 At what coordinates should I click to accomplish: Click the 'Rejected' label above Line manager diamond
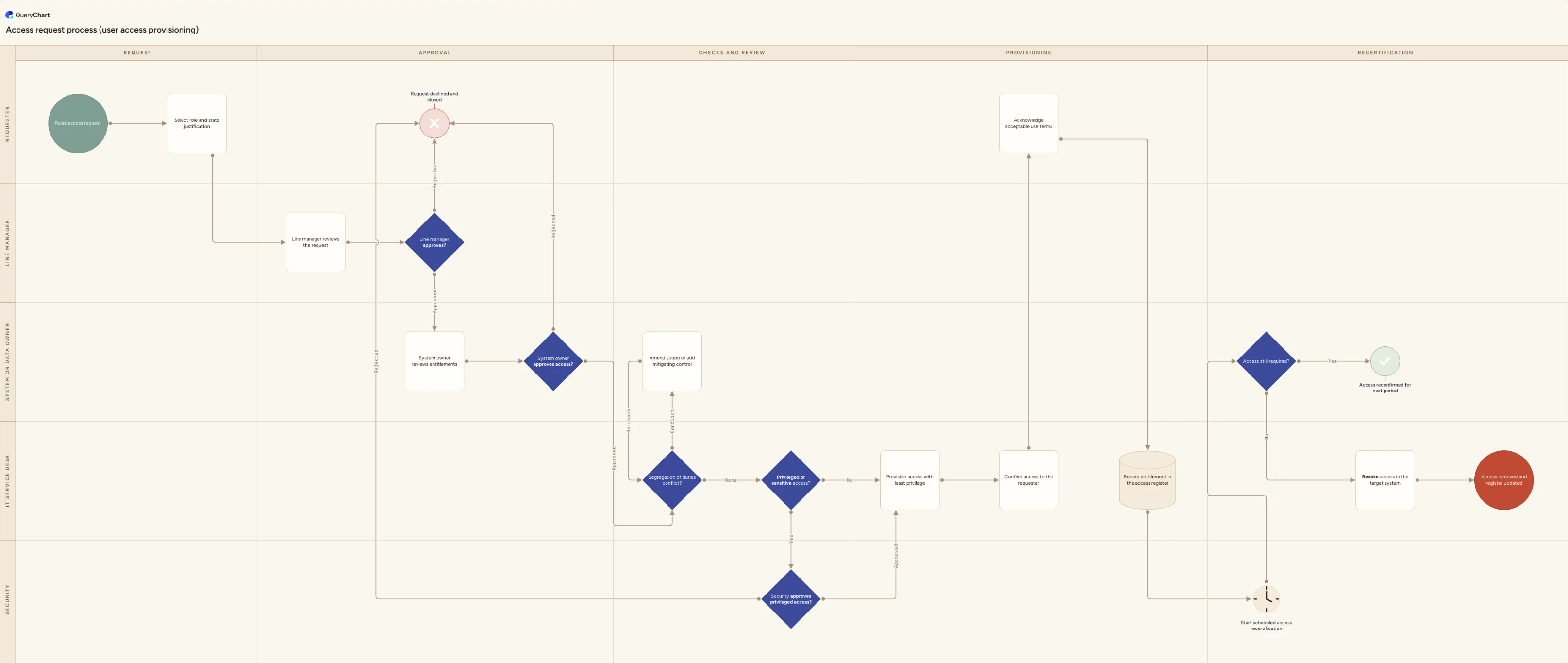point(434,175)
